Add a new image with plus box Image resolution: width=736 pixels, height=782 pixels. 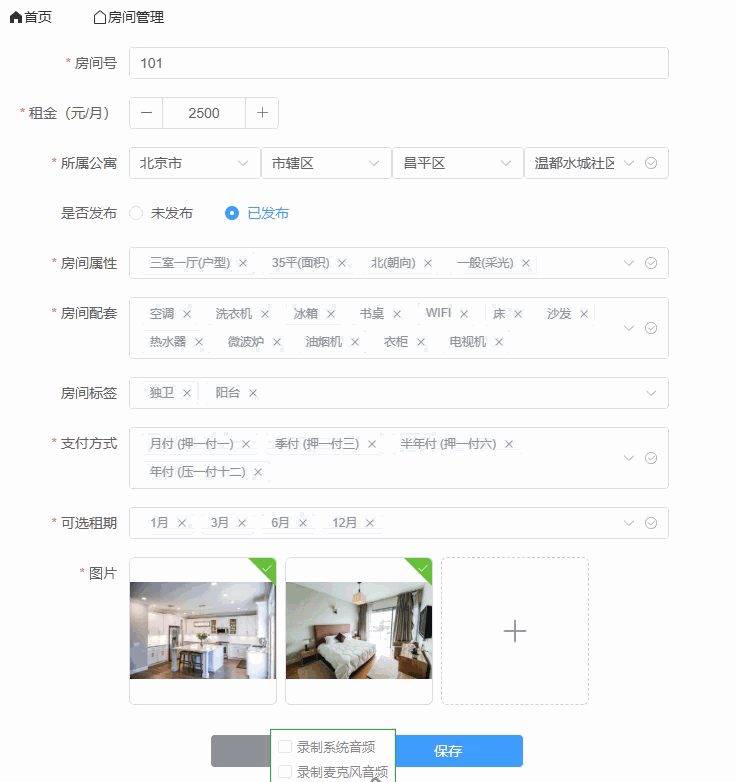[x=515, y=631]
